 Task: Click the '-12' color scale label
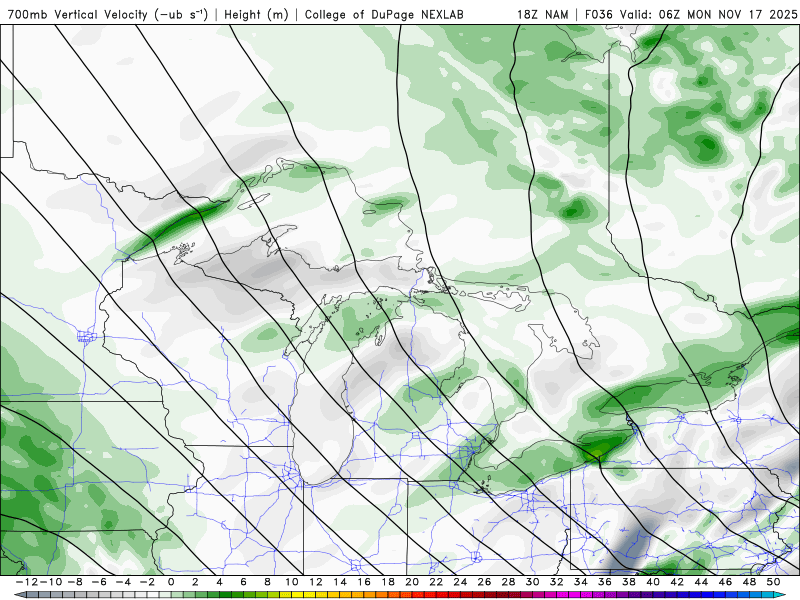[x=27, y=582]
